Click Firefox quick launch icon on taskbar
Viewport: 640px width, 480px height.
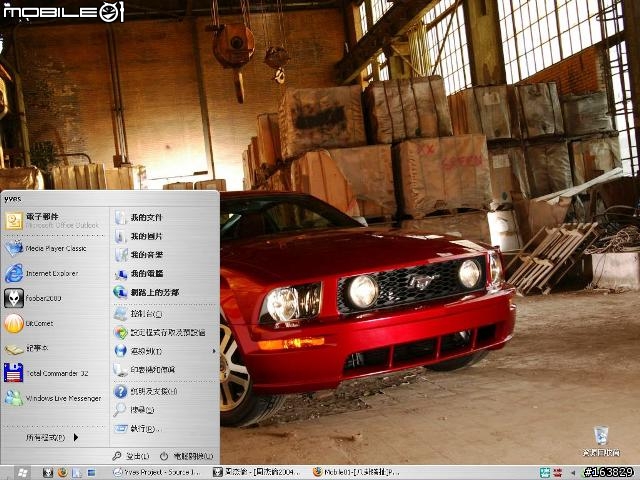62,473
